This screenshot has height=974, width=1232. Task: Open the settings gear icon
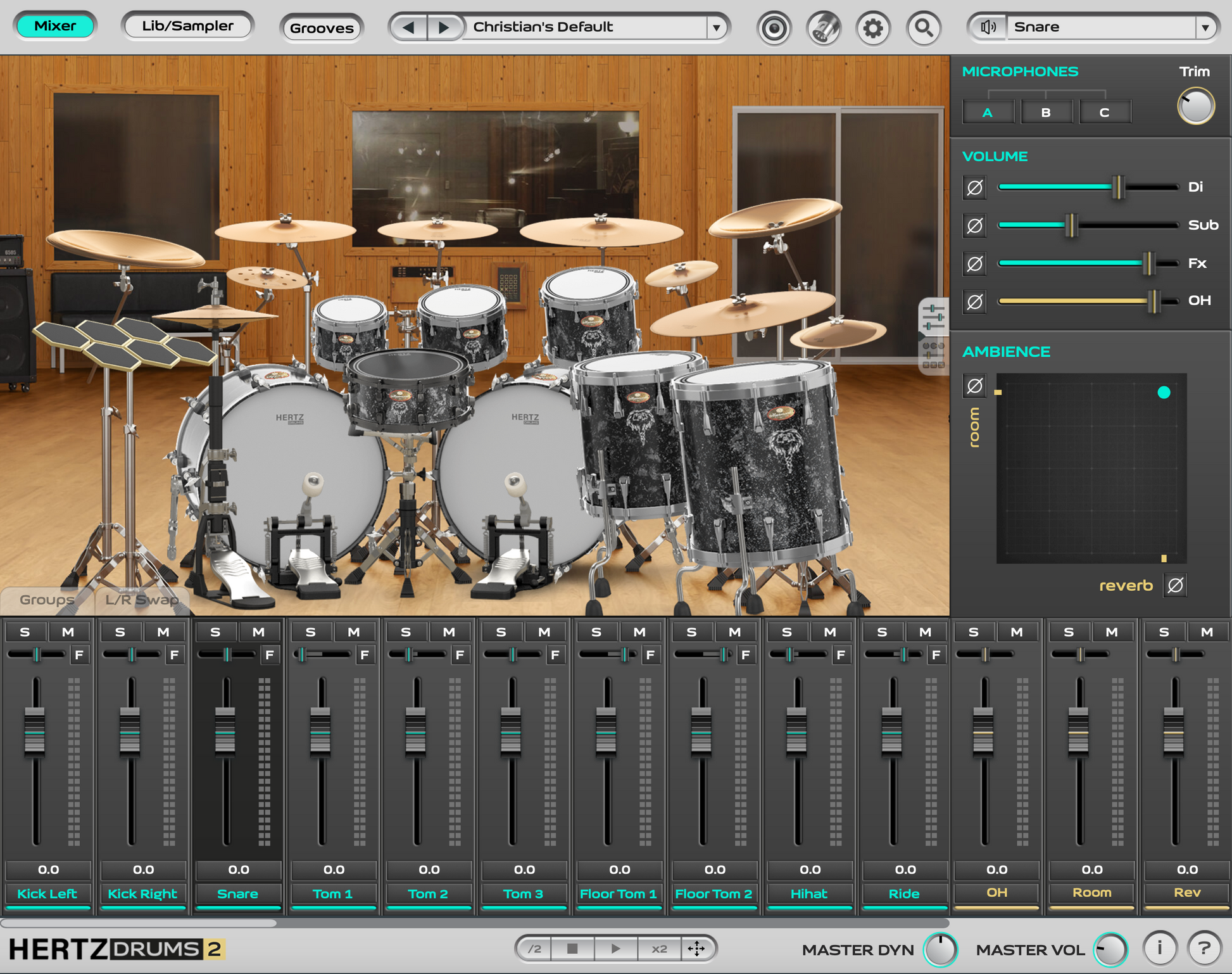point(873,28)
